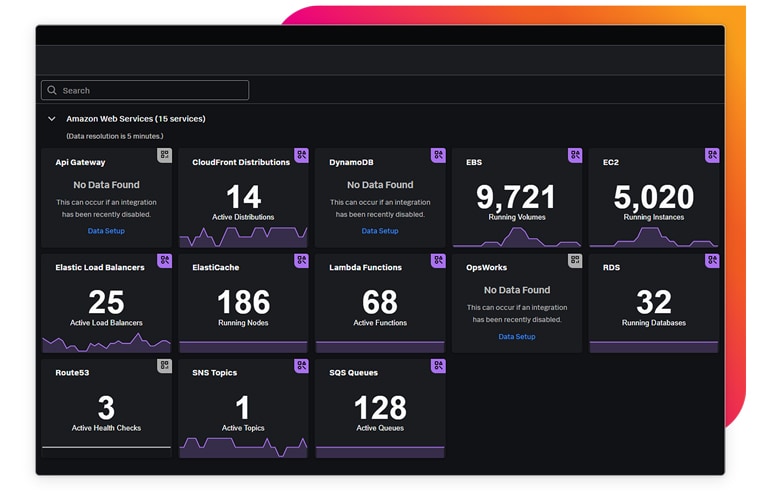Image resolution: width=760 pixels, height=500 pixels.
Task: Select the OpsWorks card title
Action: (x=486, y=267)
